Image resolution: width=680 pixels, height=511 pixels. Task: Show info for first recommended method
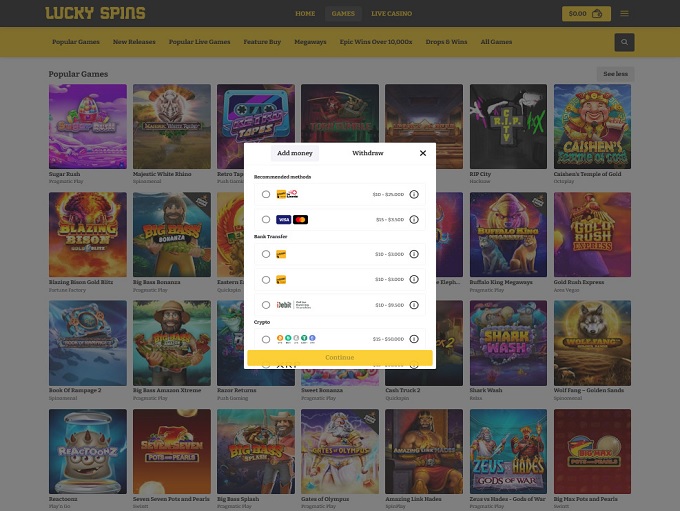point(414,194)
